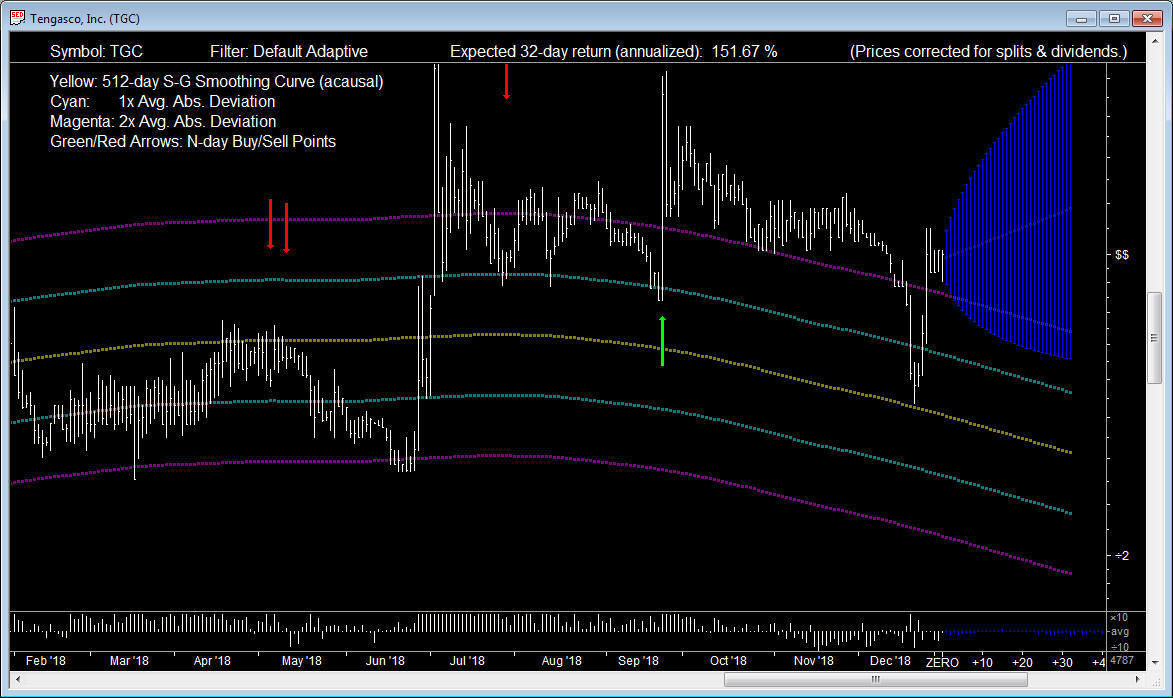Click the +30 forecast axis label
Image resolution: width=1173 pixels, height=698 pixels.
(1062, 662)
